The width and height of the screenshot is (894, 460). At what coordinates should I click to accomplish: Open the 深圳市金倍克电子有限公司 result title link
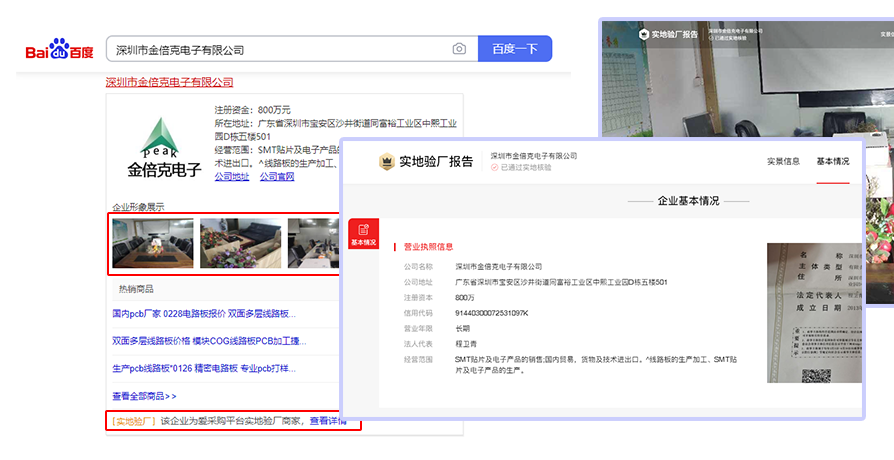pyautogui.click(x=169, y=82)
